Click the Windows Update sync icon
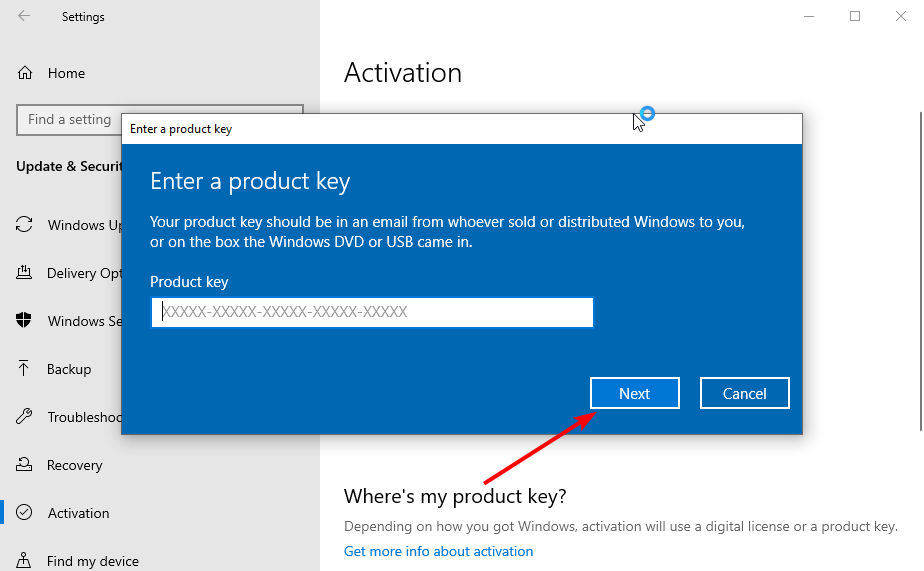Viewport: 924px width, 571px height. coord(25,225)
